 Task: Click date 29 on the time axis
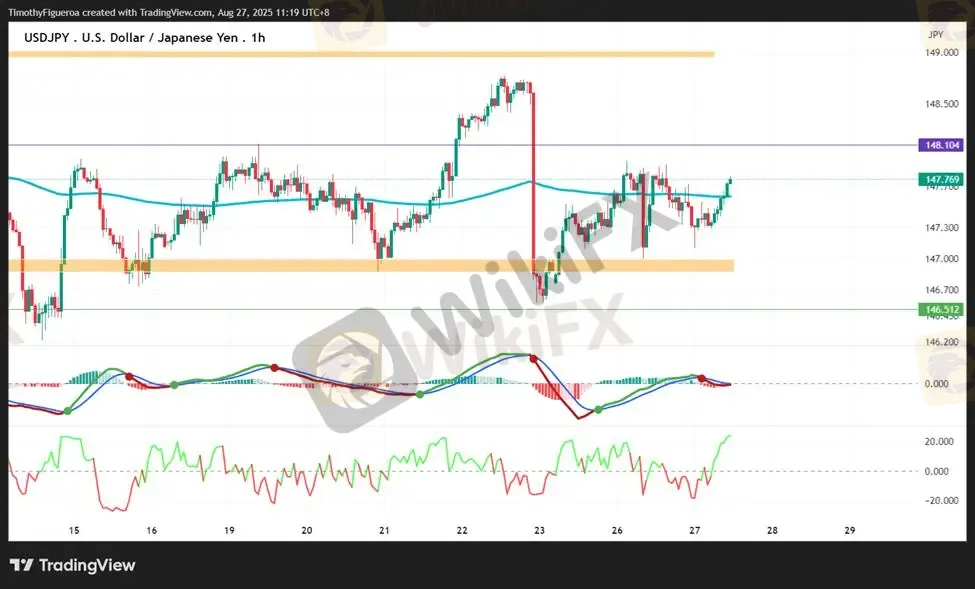[849, 531]
